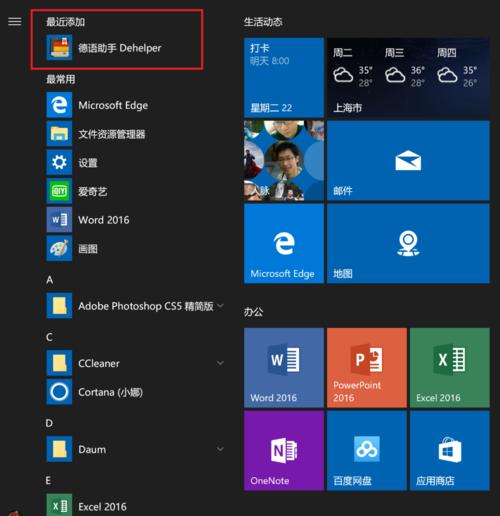Expand the Daum folder chevron
This screenshot has width=500, height=516.
pos(220,449)
